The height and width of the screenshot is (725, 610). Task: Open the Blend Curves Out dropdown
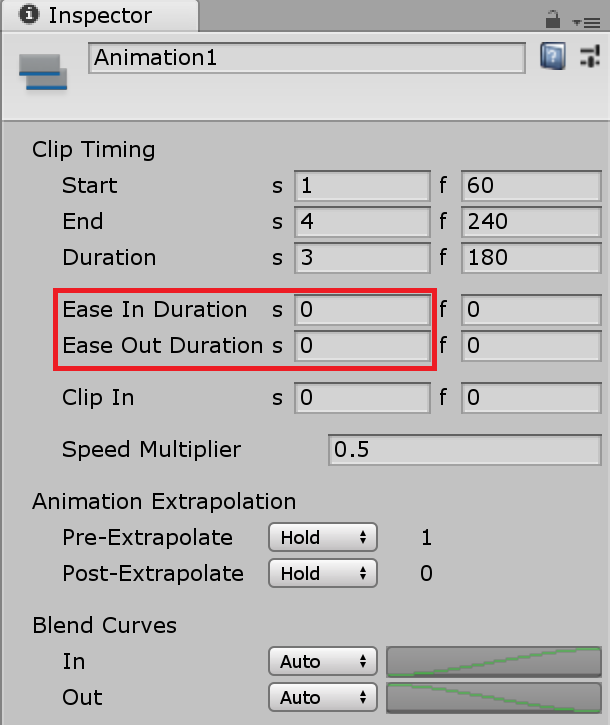322,697
